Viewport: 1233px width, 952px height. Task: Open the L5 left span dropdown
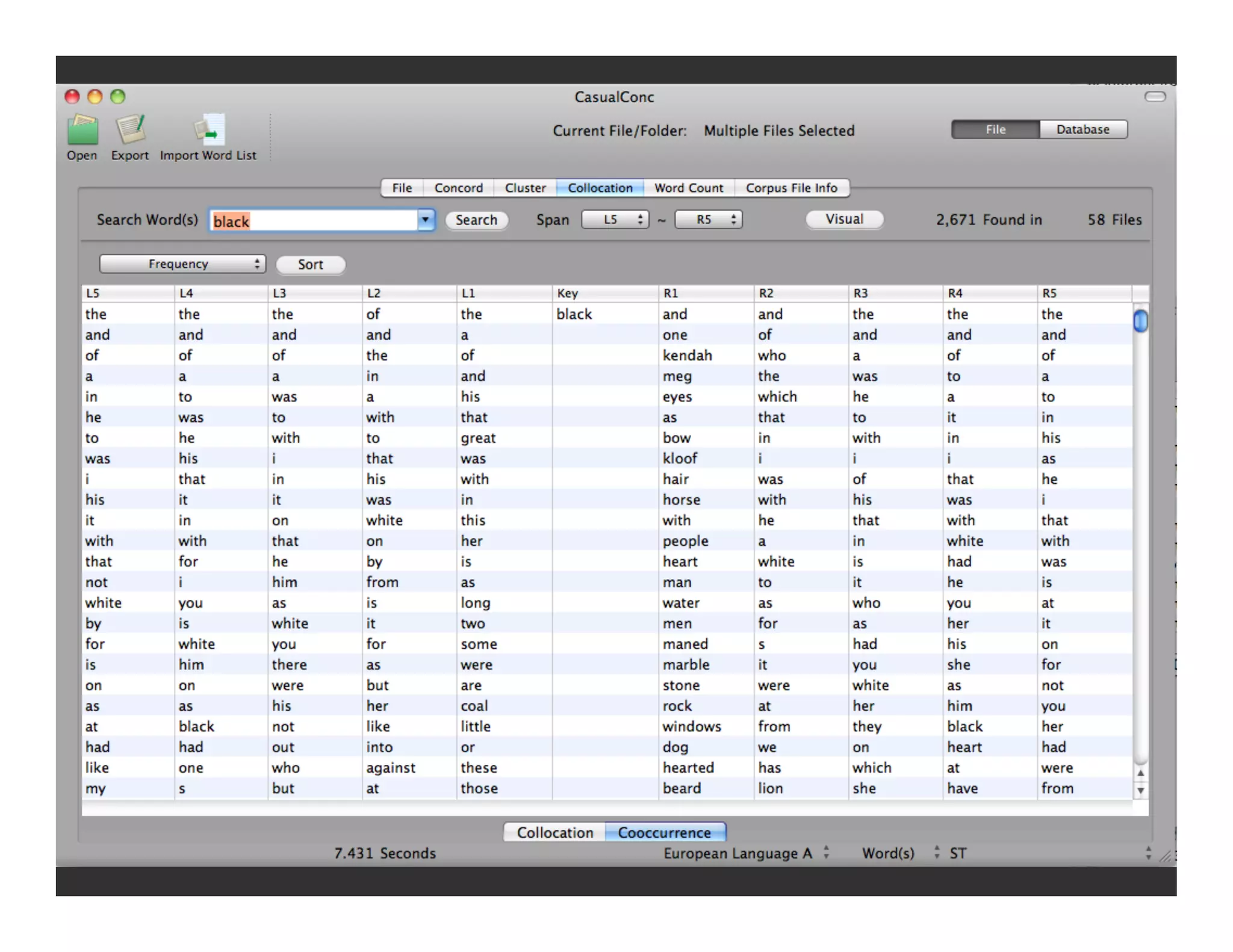[x=615, y=220]
